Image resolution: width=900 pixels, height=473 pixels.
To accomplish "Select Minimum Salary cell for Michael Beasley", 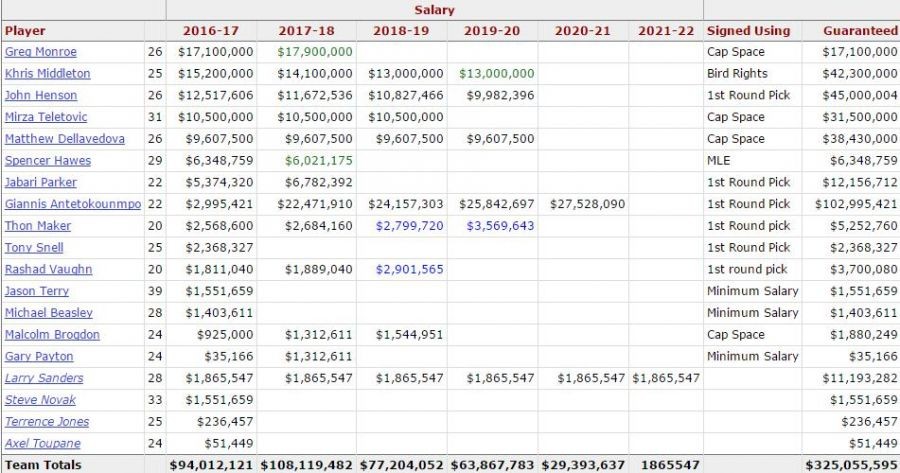I will [752, 313].
